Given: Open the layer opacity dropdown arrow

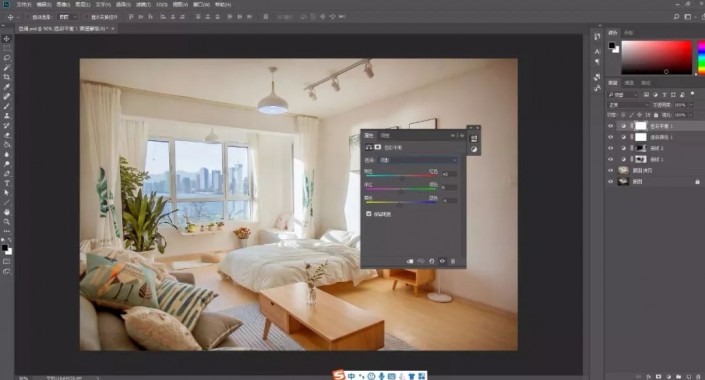Looking at the screenshot, I should click(691, 105).
